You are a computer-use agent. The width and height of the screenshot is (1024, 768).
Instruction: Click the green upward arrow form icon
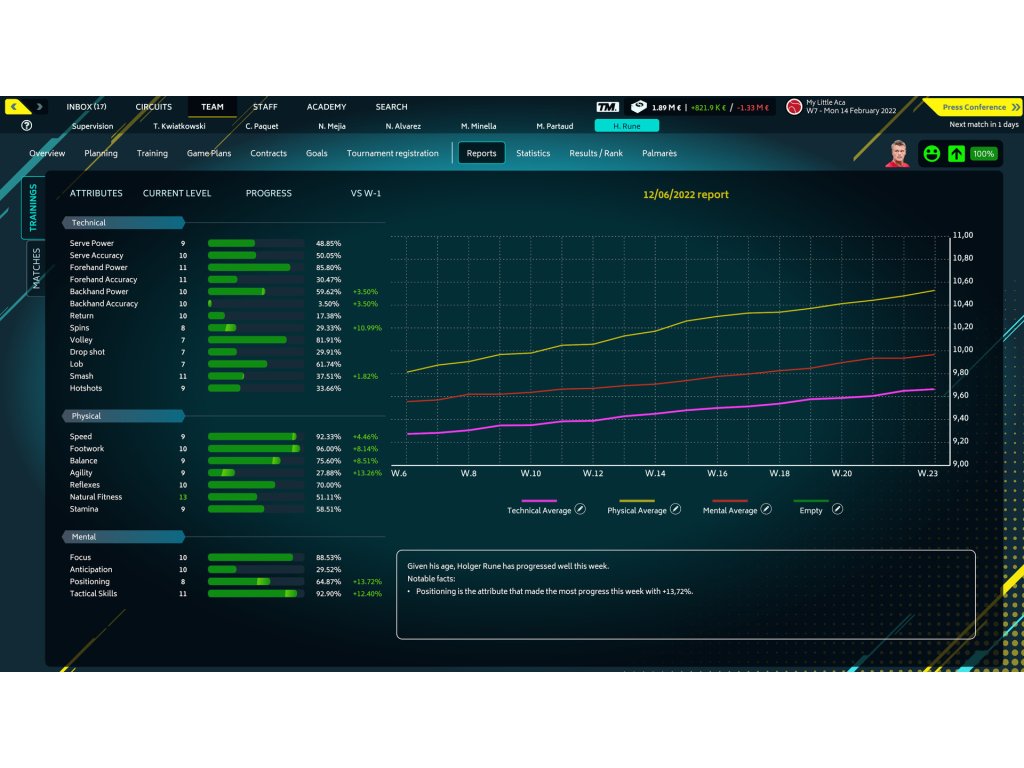[956, 153]
